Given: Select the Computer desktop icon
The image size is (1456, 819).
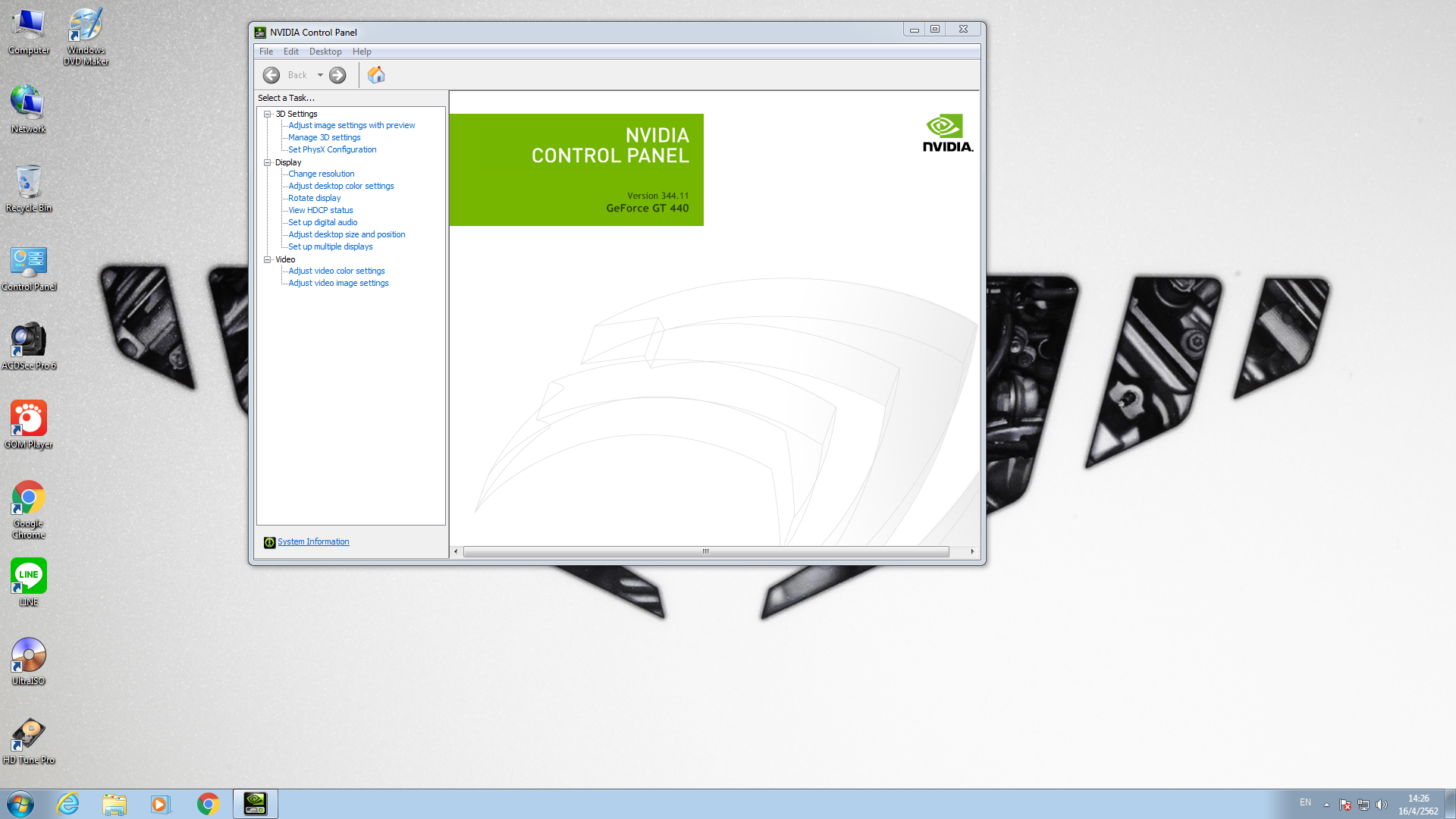Looking at the screenshot, I should pos(29,32).
